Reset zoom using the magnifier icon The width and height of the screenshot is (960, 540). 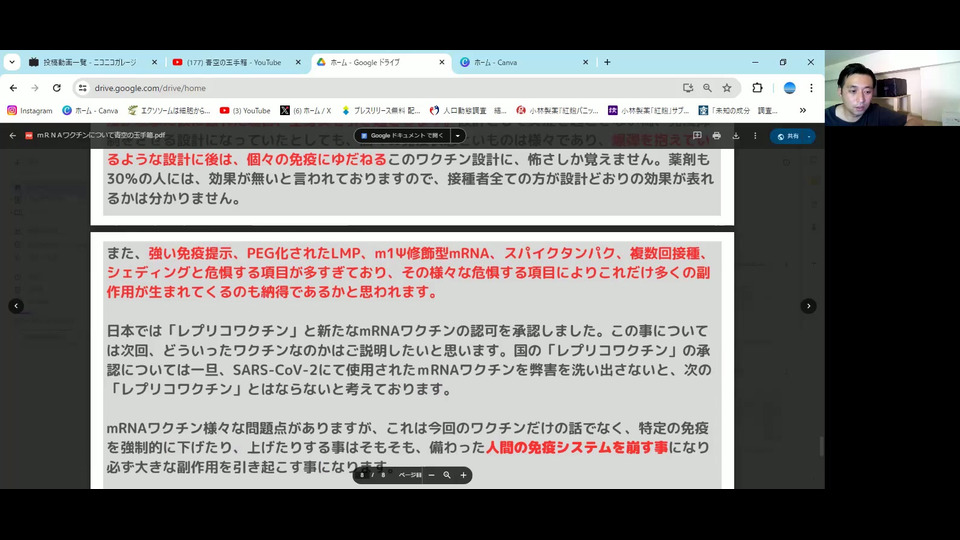[x=447, y=475]
